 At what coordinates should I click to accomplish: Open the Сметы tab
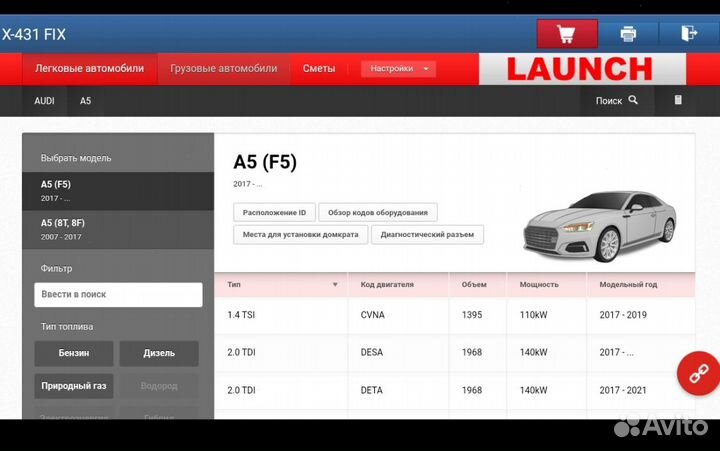click(319, 68)
